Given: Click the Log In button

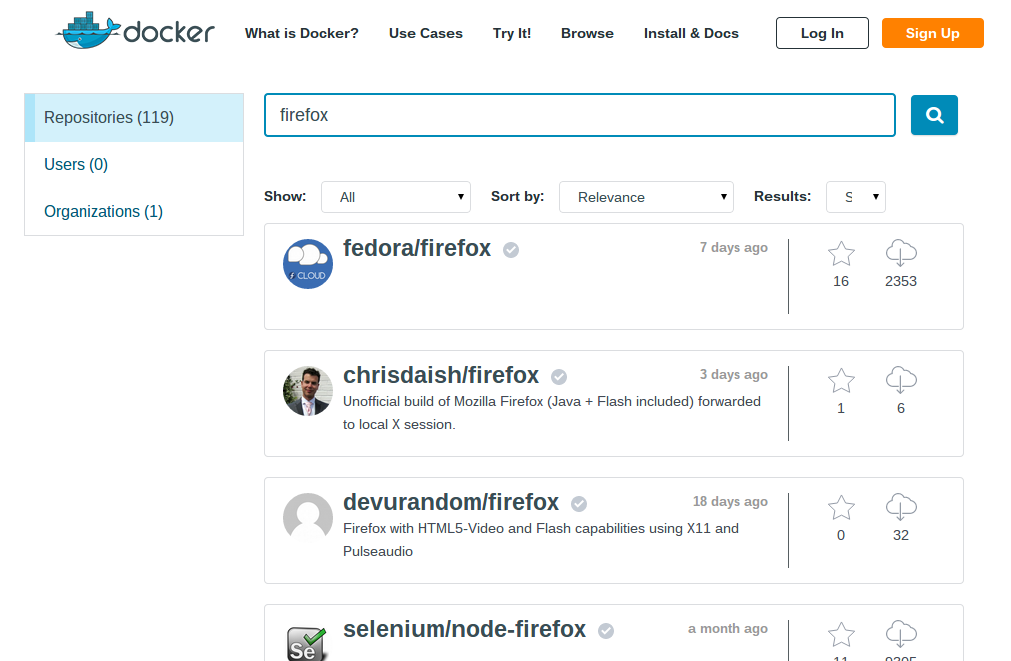Looking at the screenshot, I should (x=822, y=33).
